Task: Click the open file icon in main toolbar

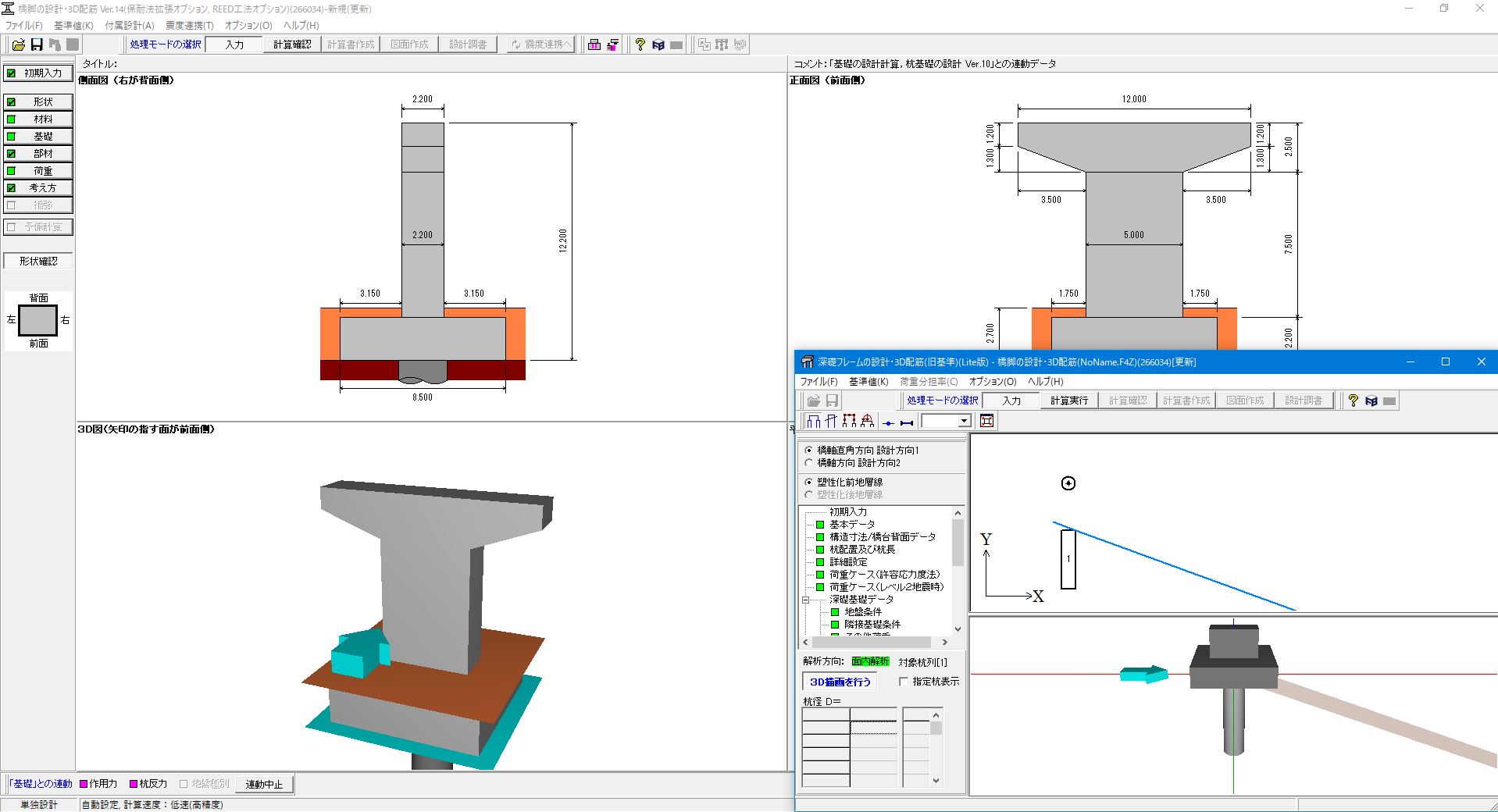Action: click(18, 45)
